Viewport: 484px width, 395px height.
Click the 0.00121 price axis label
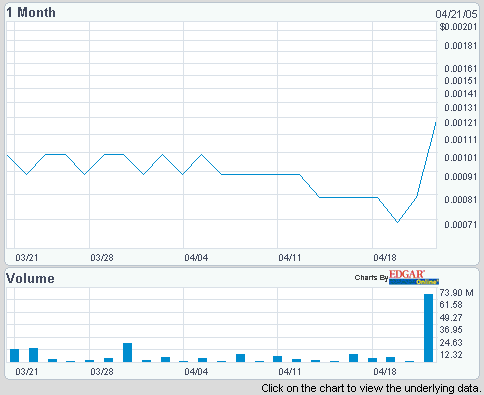461,123
